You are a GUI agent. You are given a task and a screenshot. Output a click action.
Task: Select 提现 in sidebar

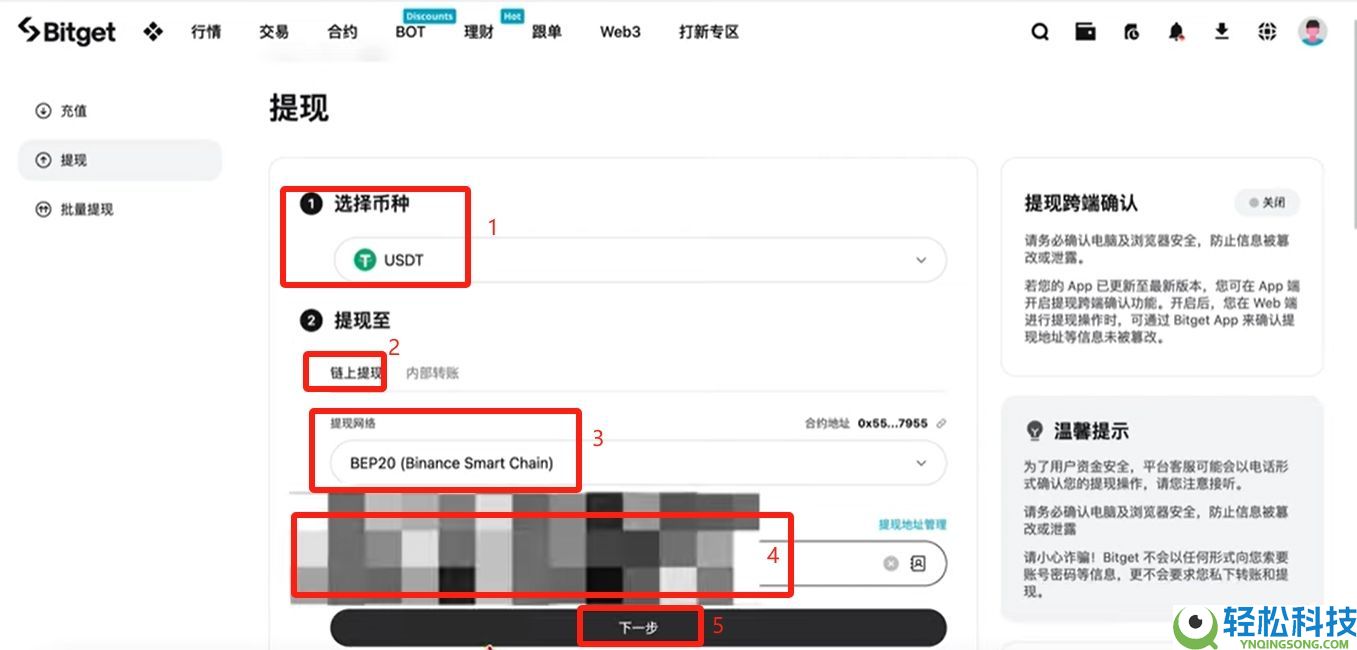tap(120, 160)
